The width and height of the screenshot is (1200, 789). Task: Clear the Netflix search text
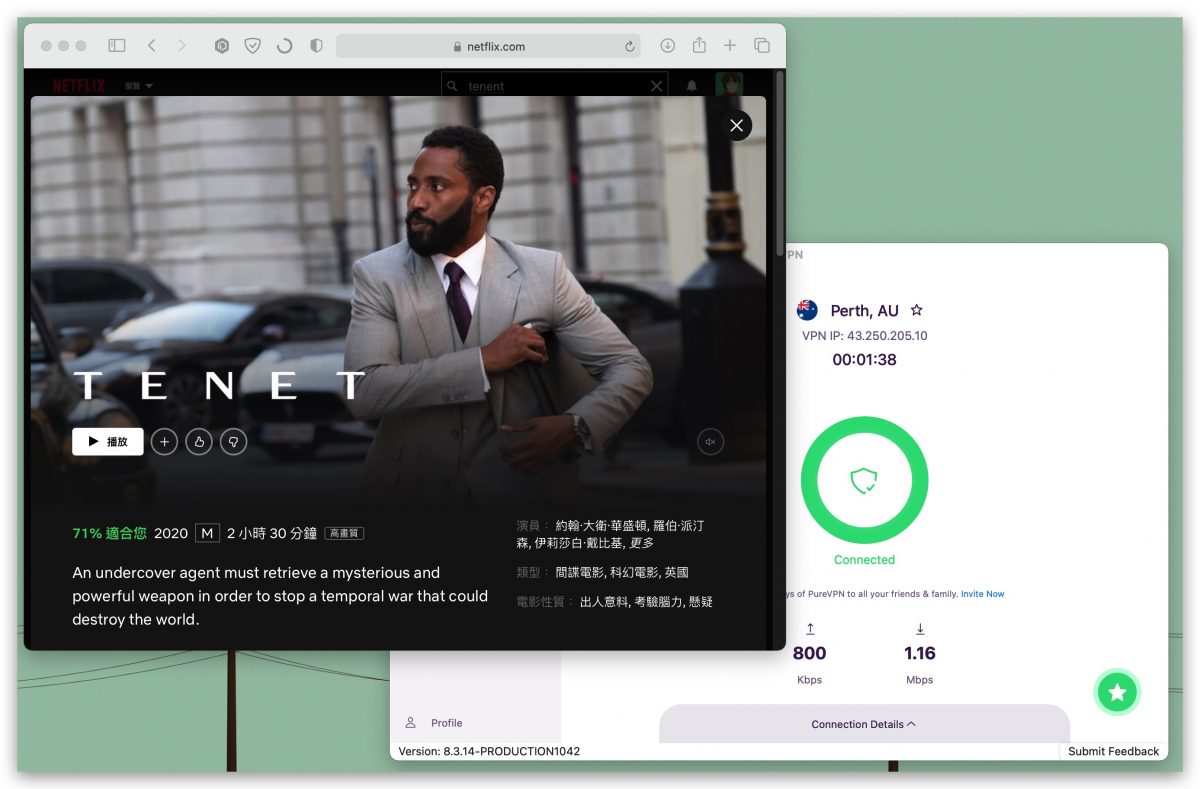(x=656, y=86)
